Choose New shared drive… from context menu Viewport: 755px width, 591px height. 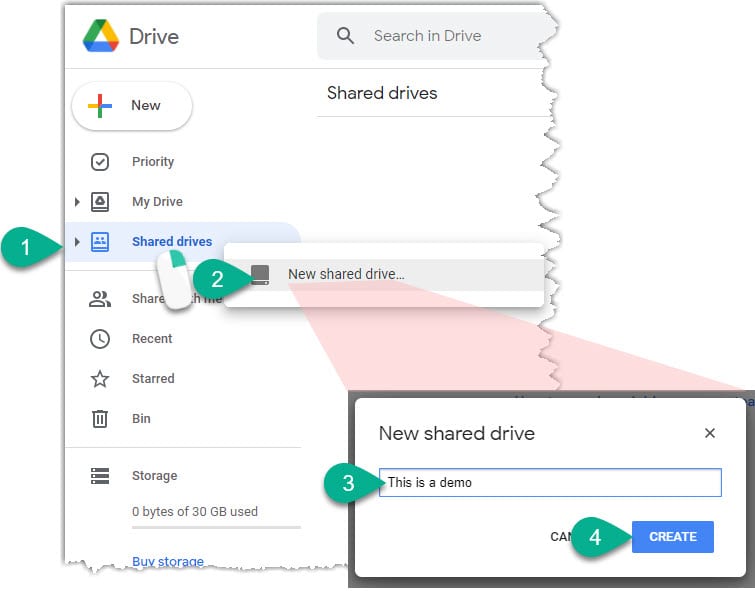coord(346,274)
